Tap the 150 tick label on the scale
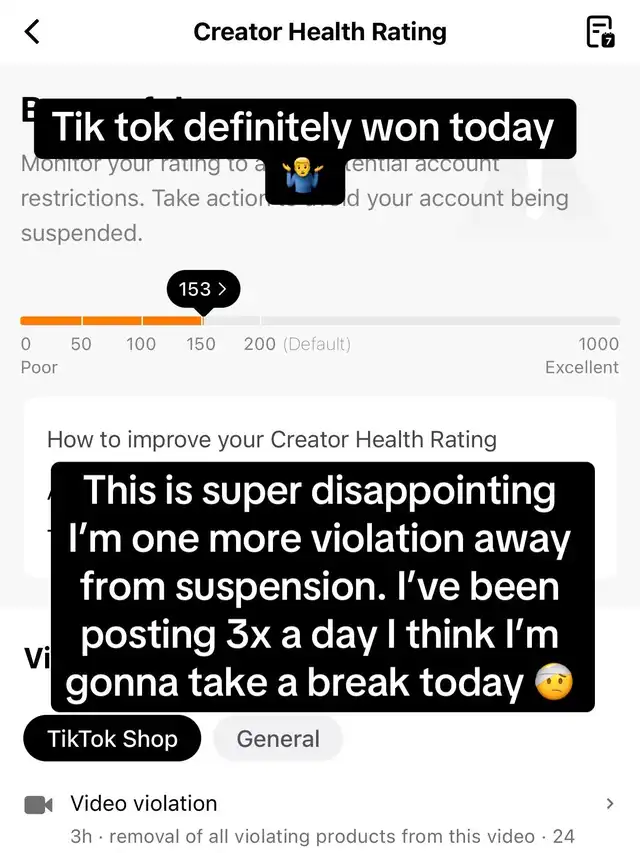The height and width of the screenshot is (853, 640). pyautogui.click(x=201, y=344)
